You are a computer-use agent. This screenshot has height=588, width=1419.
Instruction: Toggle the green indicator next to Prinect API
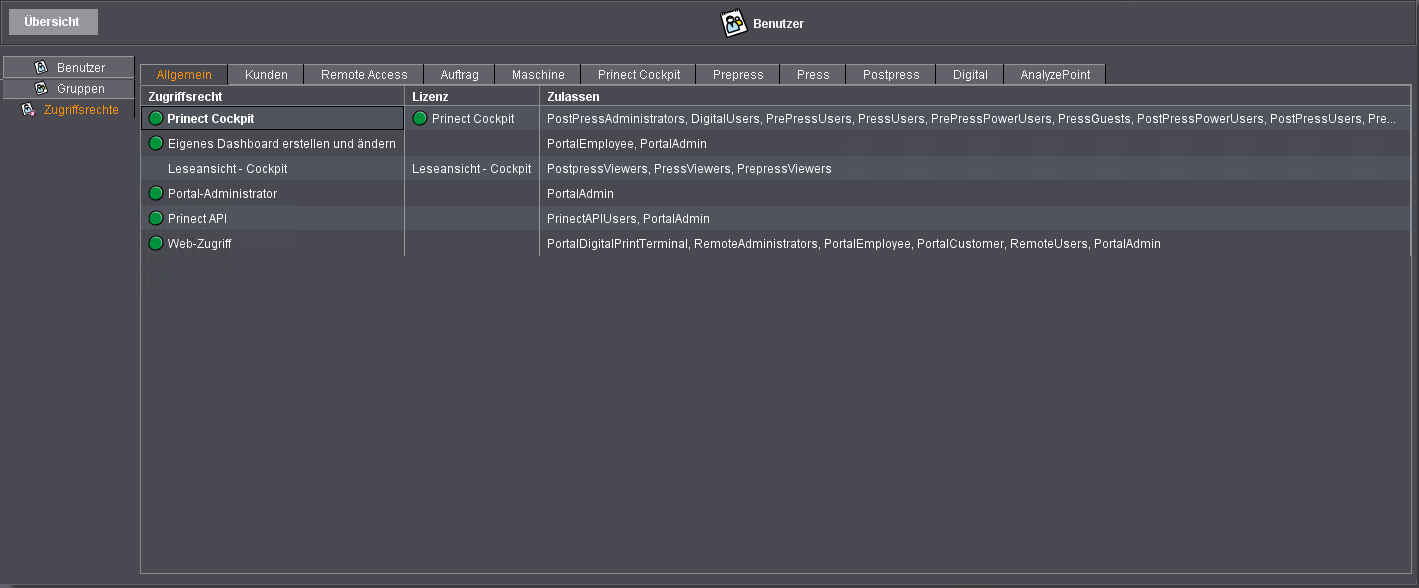pyautogui.click(x=155, y=218)
